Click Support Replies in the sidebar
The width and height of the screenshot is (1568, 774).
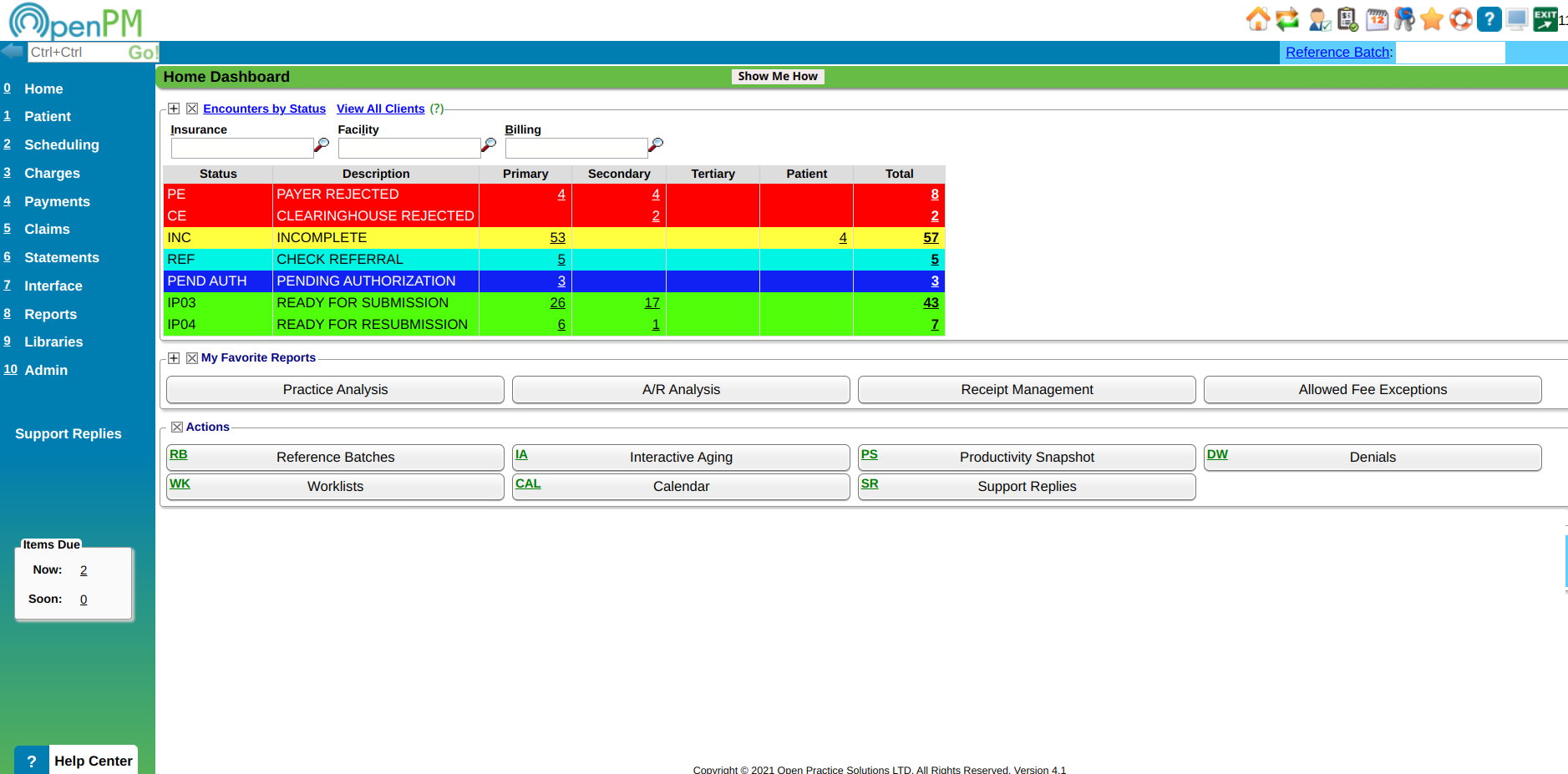69,433
